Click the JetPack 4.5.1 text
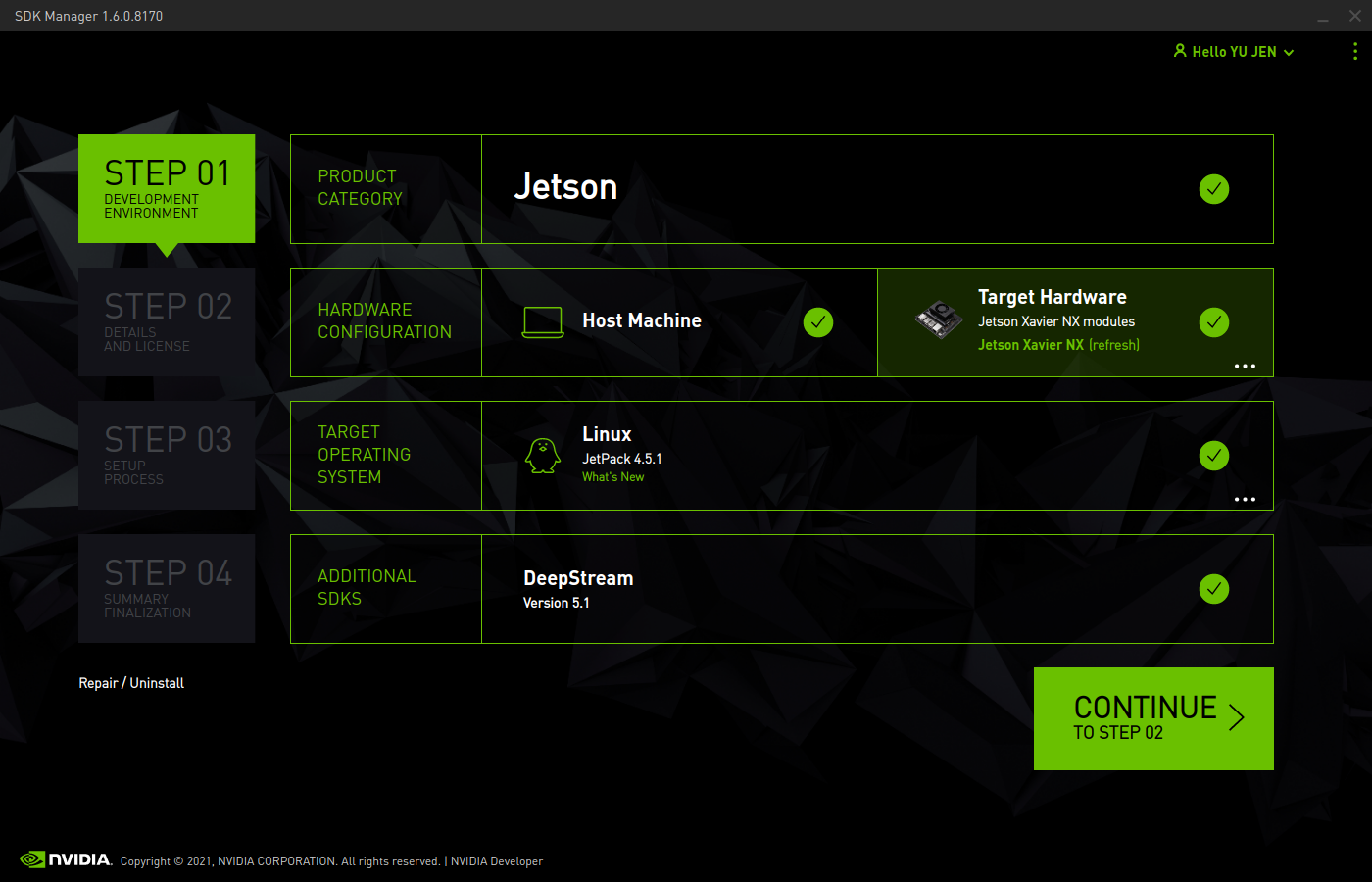Screen dimensions: 1372x882 622,459
